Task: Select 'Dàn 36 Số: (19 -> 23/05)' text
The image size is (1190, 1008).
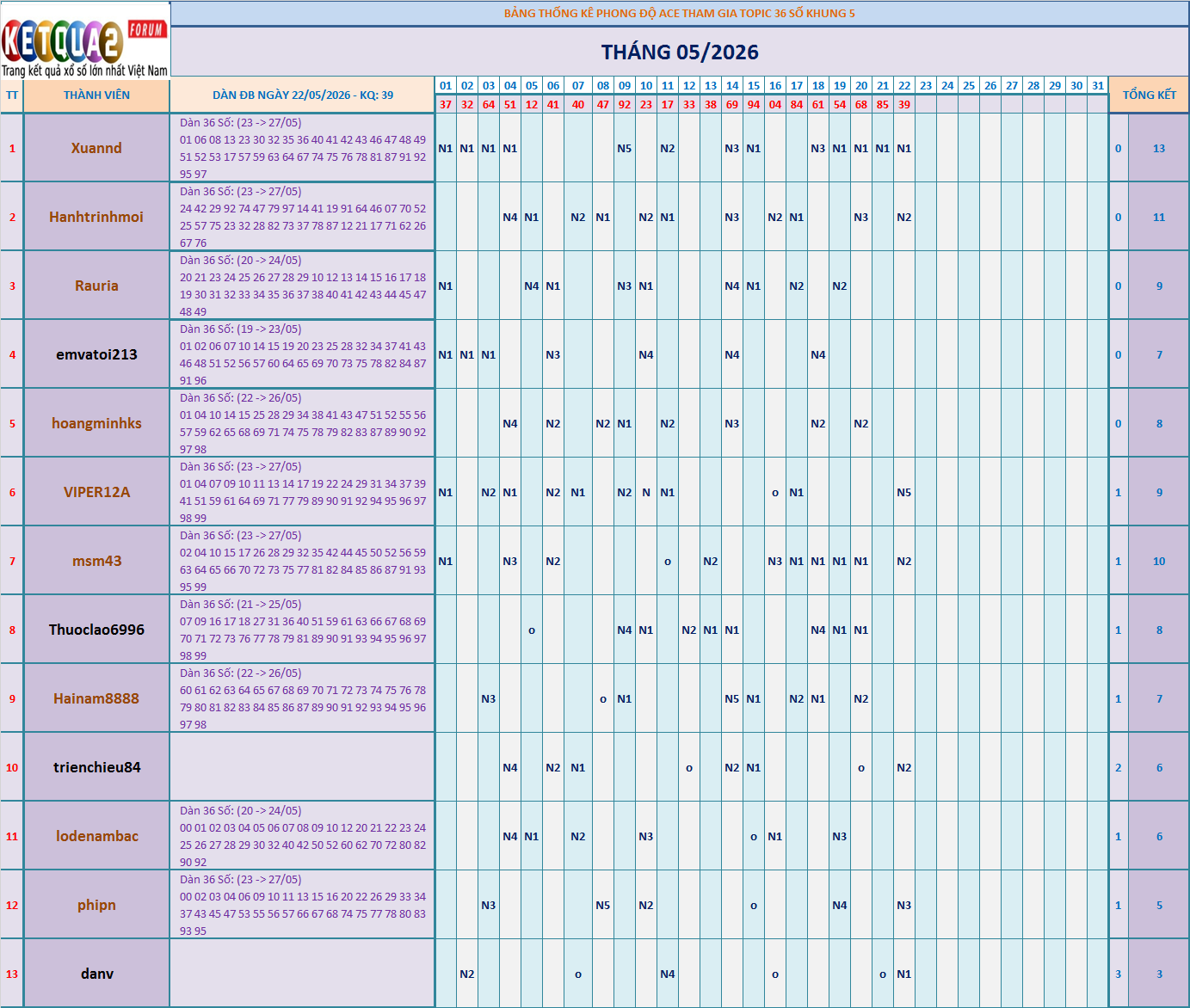Action: point(241,329)
